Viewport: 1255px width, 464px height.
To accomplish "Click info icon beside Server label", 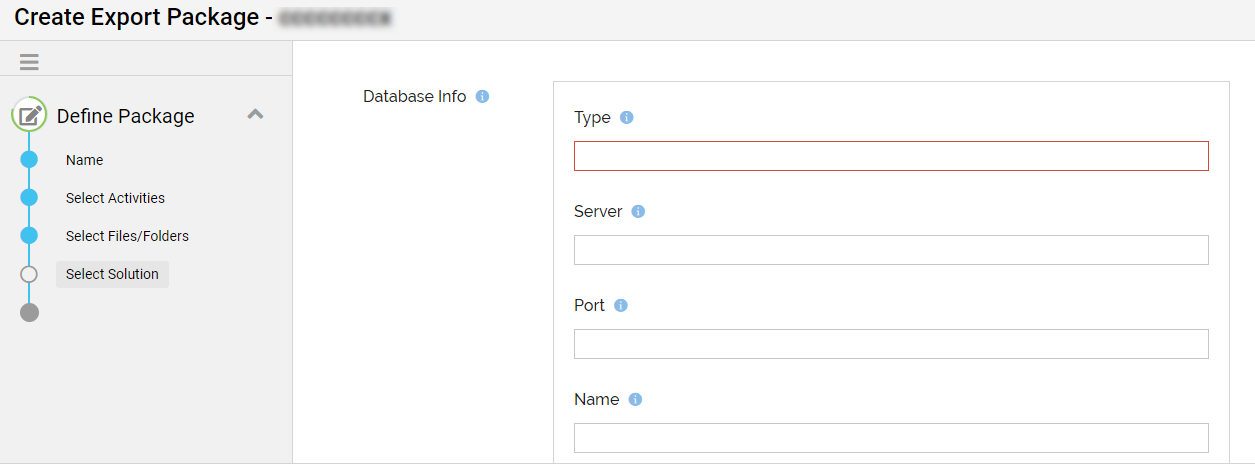I will pyautogui.click(x=638, y=212).
